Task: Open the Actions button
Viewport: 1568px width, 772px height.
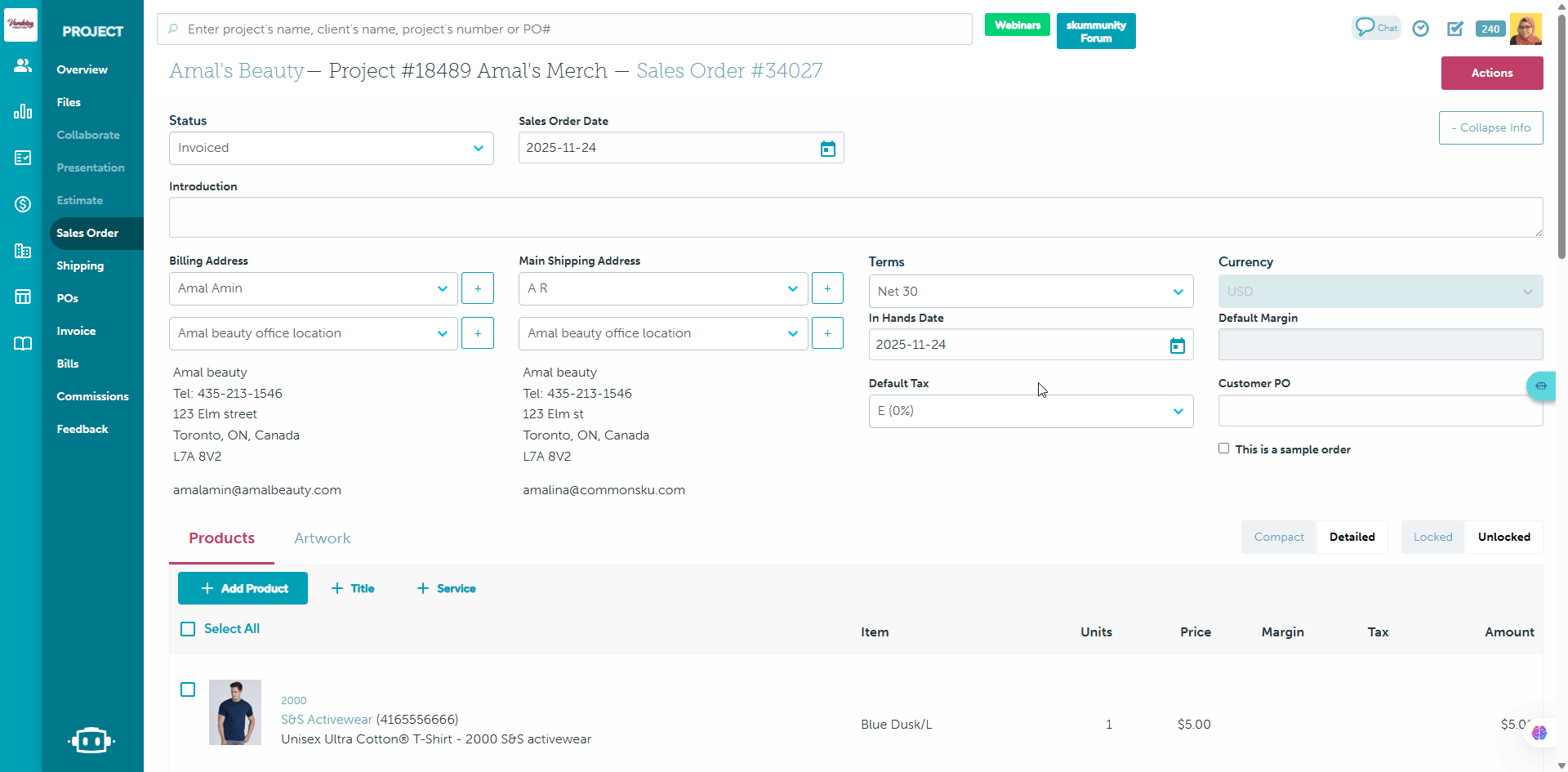Action: 1491,73
